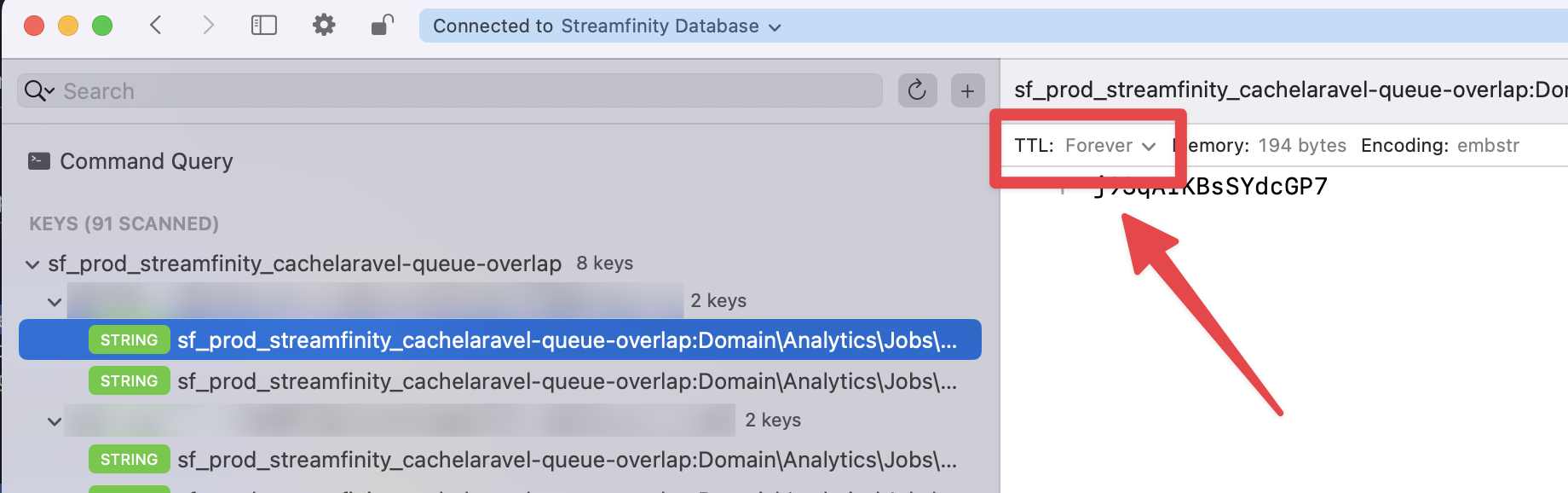Click the key name title in the detail pane

(1290, 90)
